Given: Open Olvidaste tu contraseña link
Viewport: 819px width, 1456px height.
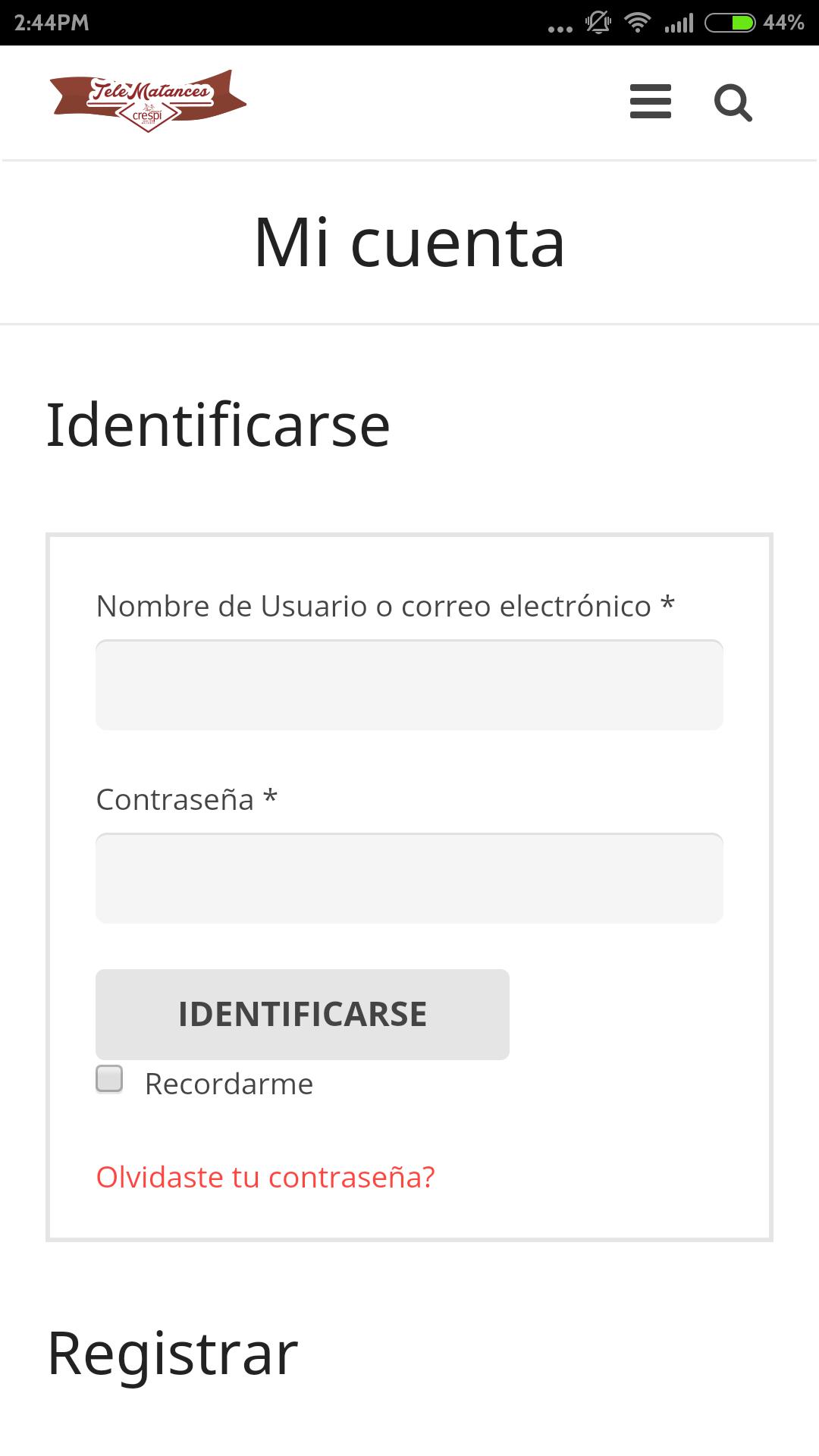Looking at the screenshot, I should (265, 1177).
